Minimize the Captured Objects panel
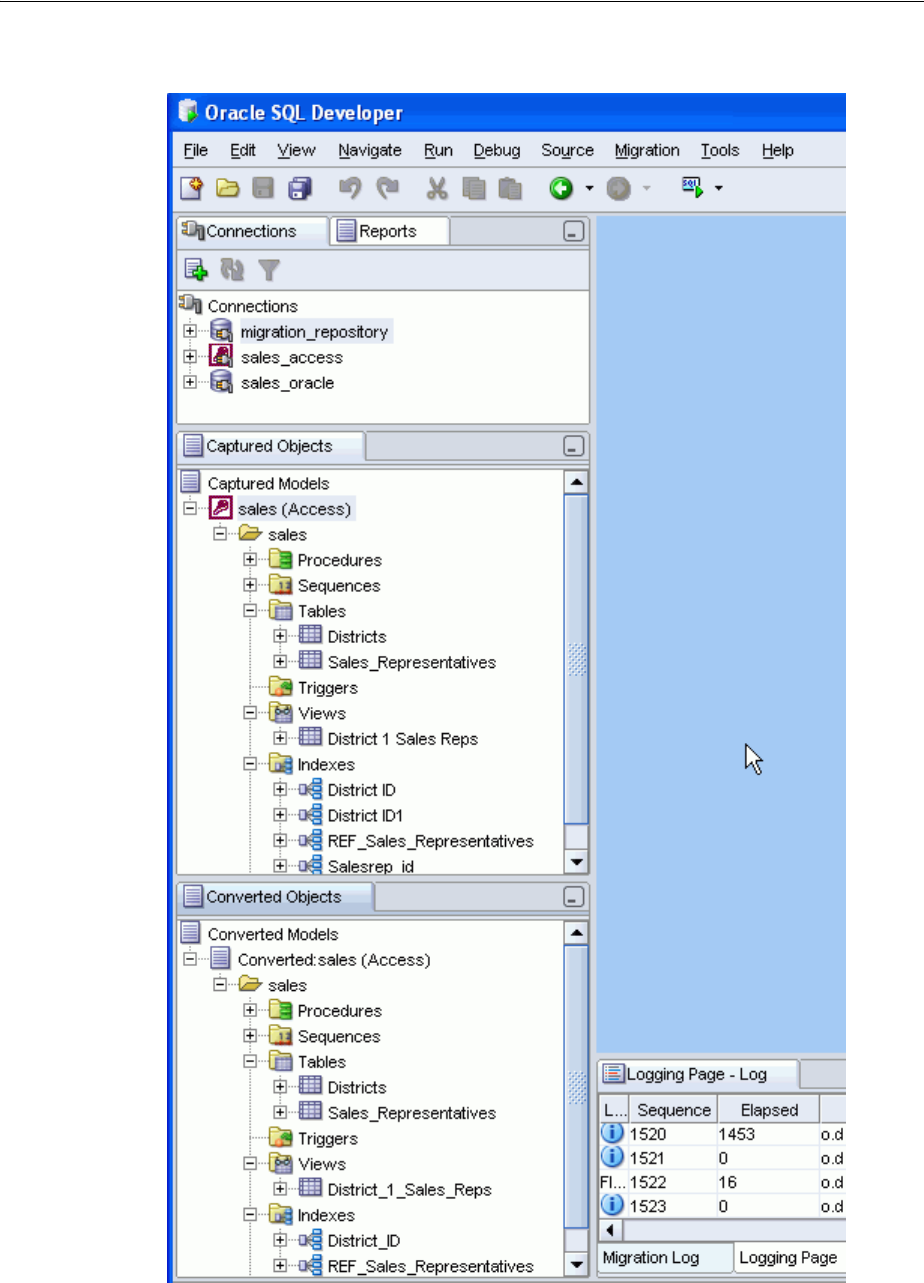The image size is (924, 1283). (573, 447)
